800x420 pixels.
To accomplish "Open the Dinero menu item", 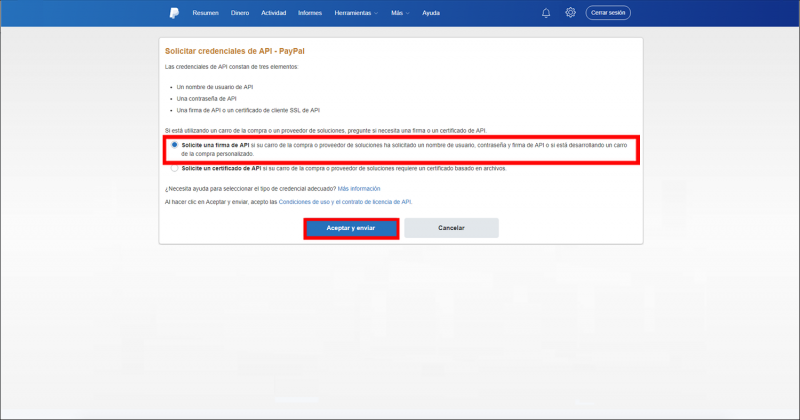I will pos(240,13).
